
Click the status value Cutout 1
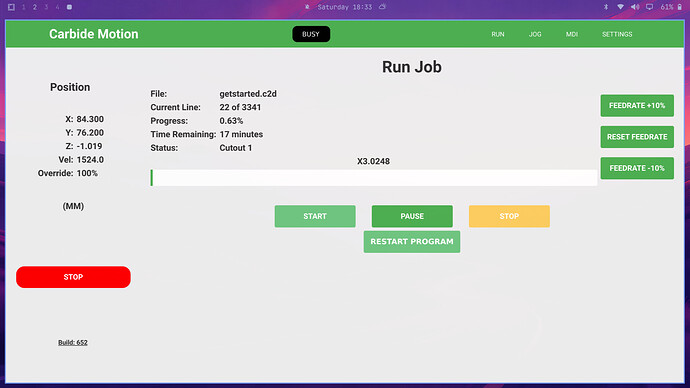236,148
